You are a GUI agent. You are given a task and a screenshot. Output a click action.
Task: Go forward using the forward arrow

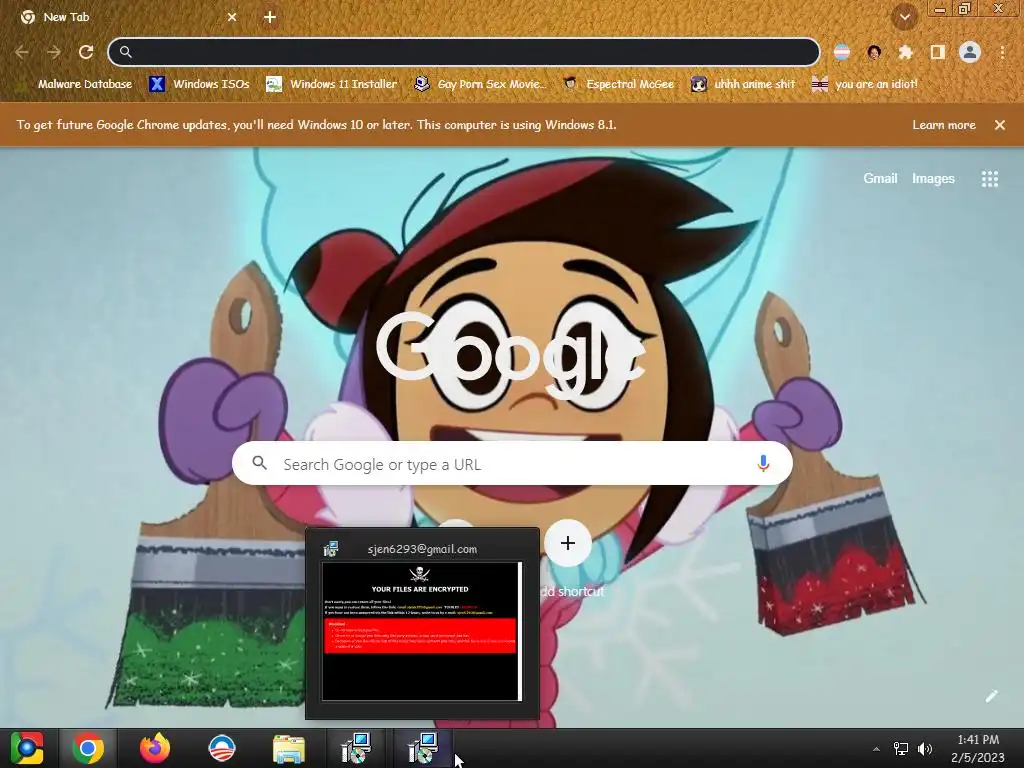(54, 52)
